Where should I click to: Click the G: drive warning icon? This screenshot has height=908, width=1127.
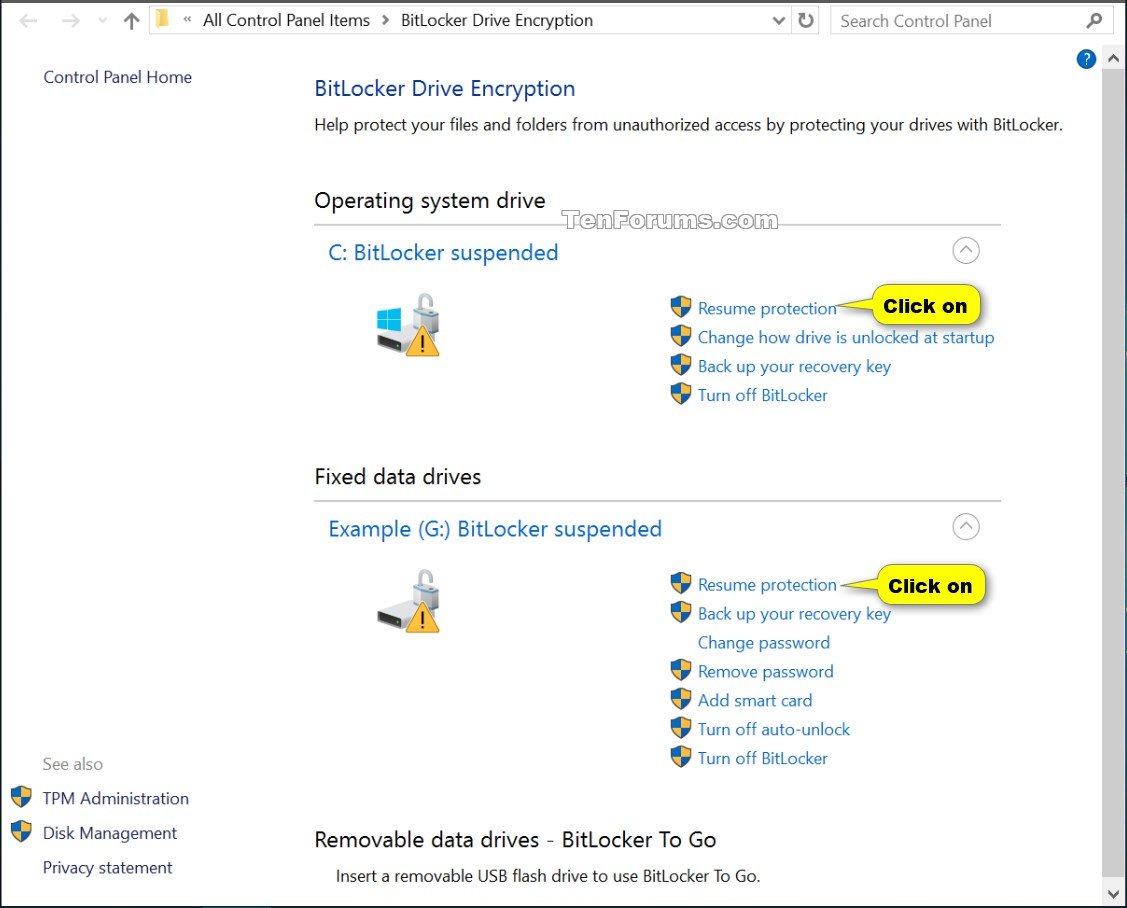(408, 601)
